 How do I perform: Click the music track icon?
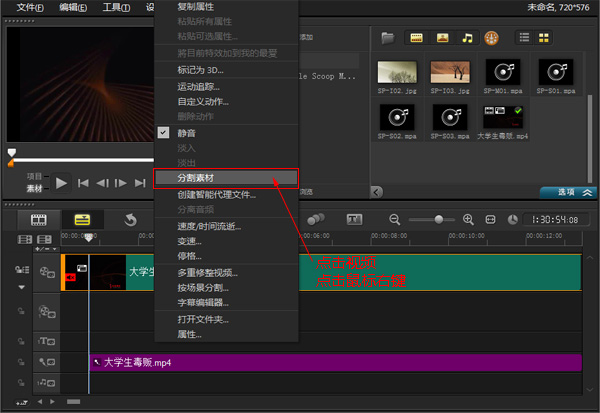(x=47, y=382)
